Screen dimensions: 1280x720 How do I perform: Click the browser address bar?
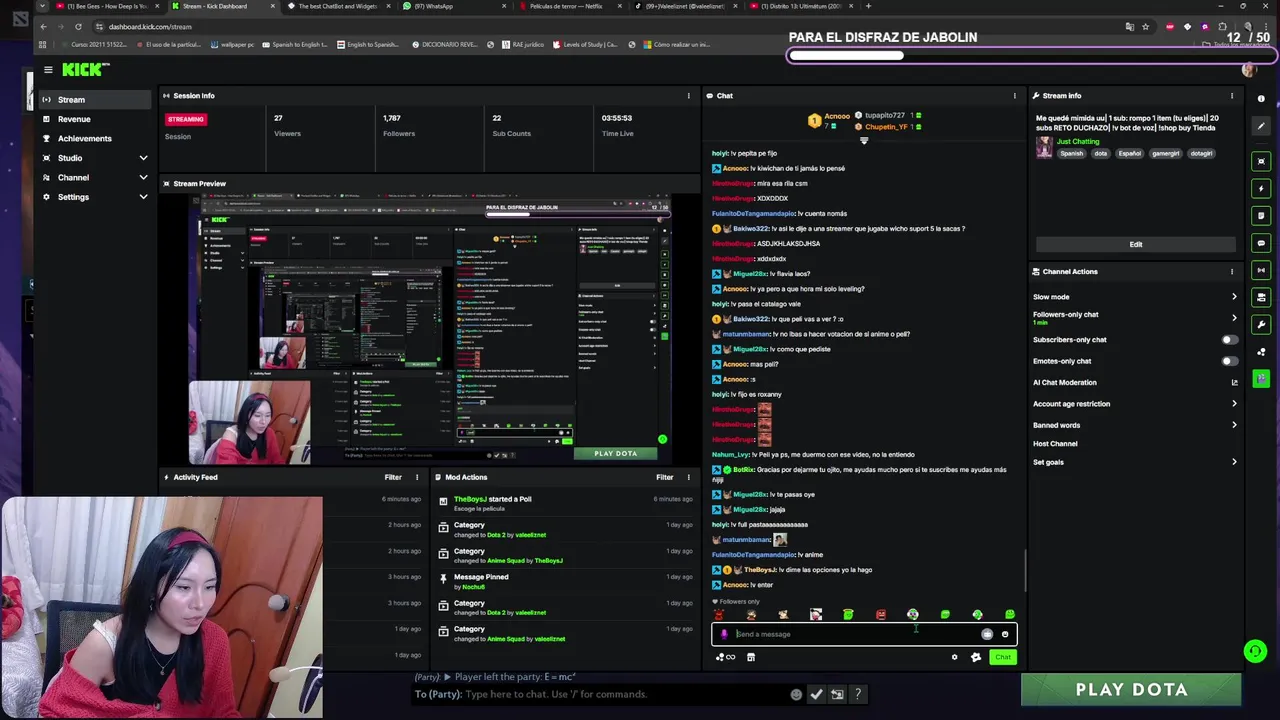pyautogui.click(x=600, y=27)
